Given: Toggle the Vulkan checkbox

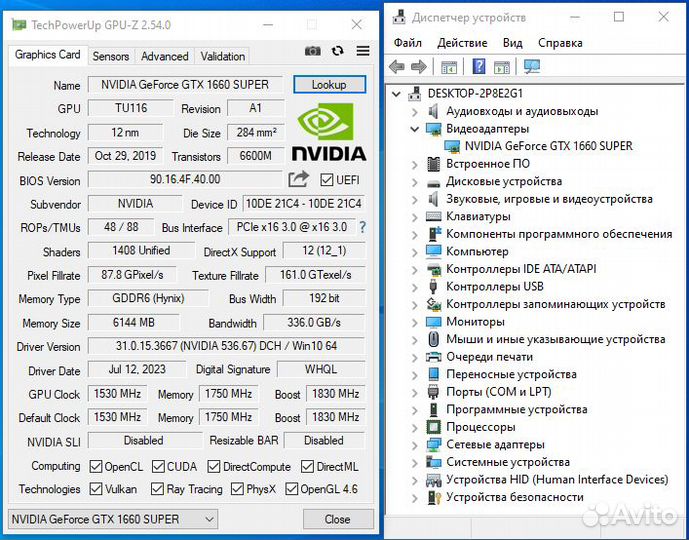Looking at the screenshot, I should 95,489.
